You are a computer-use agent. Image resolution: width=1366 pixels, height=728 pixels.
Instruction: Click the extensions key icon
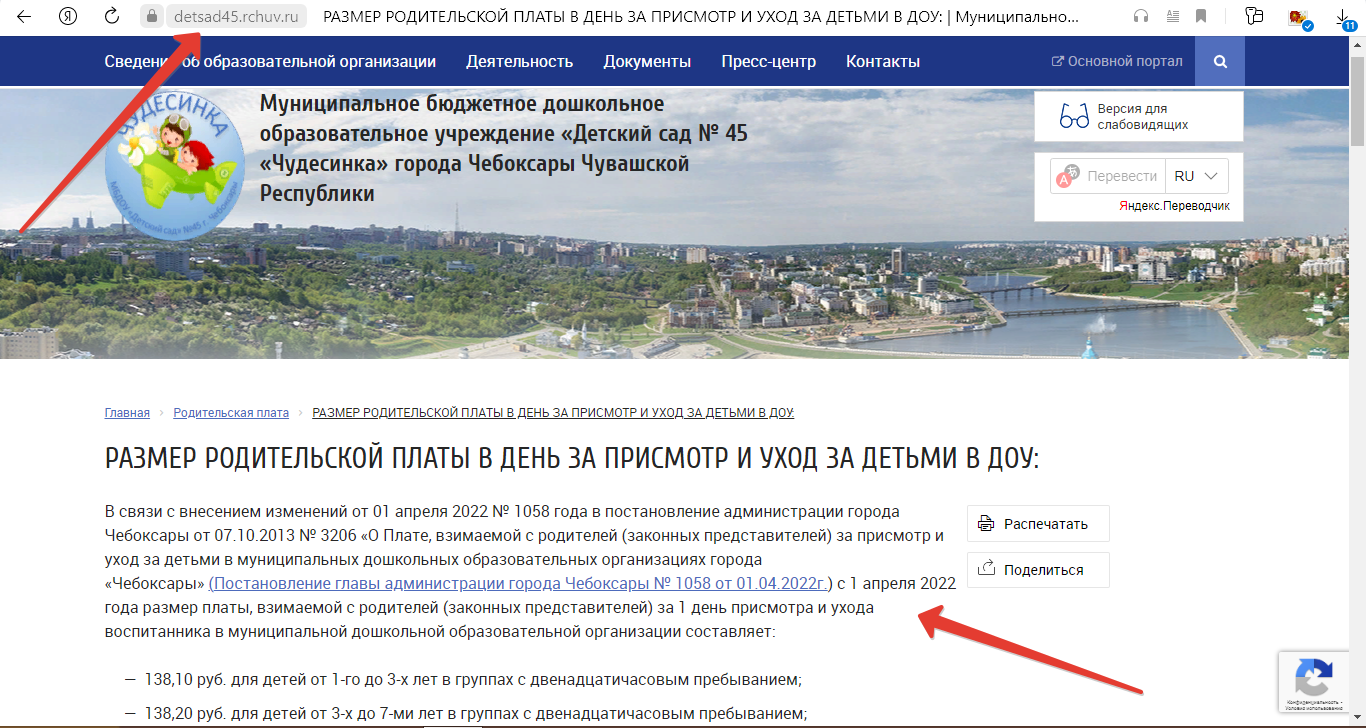(x=1254, y=15)
